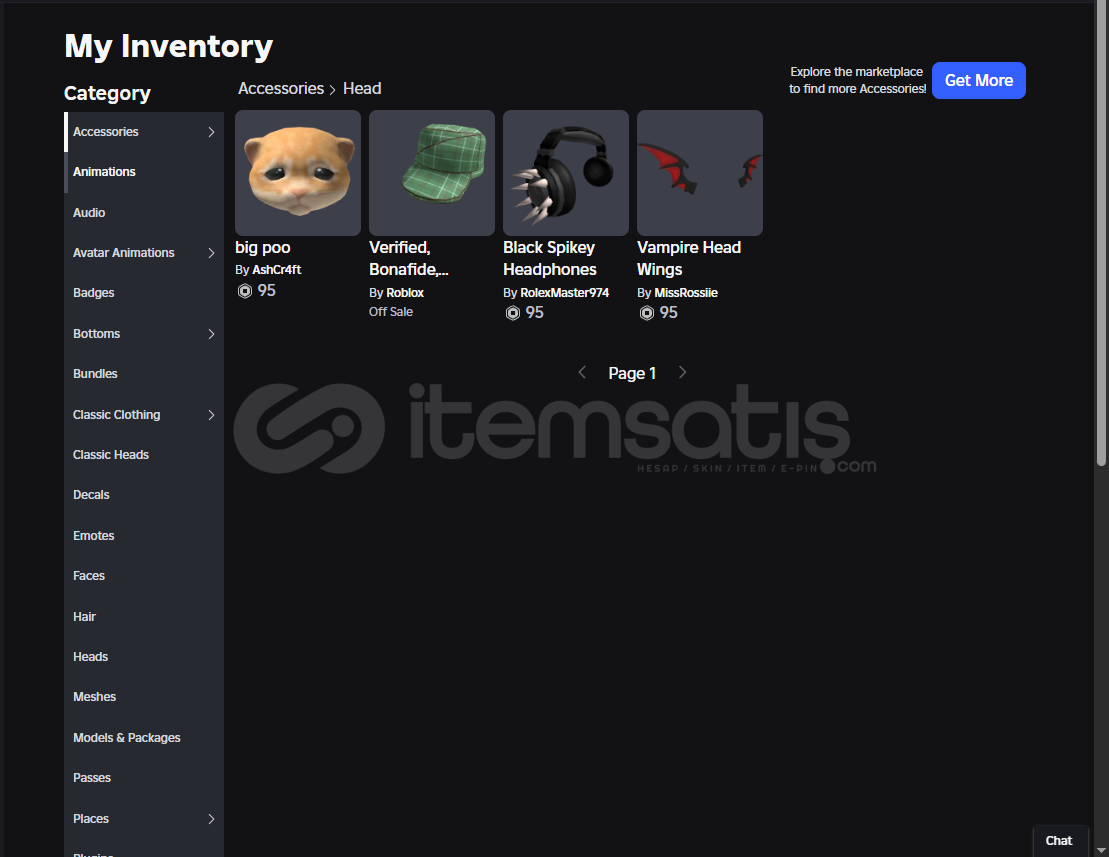The image size is (1109, 857).
Task: Visit creator AshCr4ft's profile
Action: (277, 269)
